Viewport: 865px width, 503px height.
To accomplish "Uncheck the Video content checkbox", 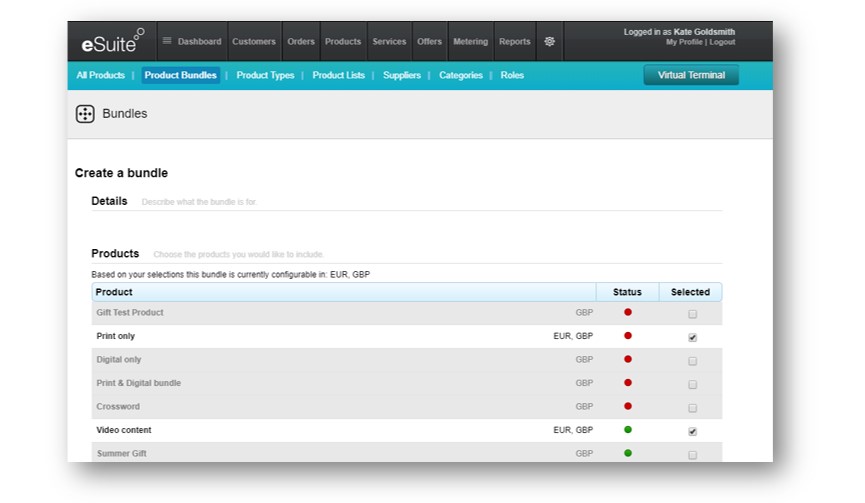I will coord(692,431).
